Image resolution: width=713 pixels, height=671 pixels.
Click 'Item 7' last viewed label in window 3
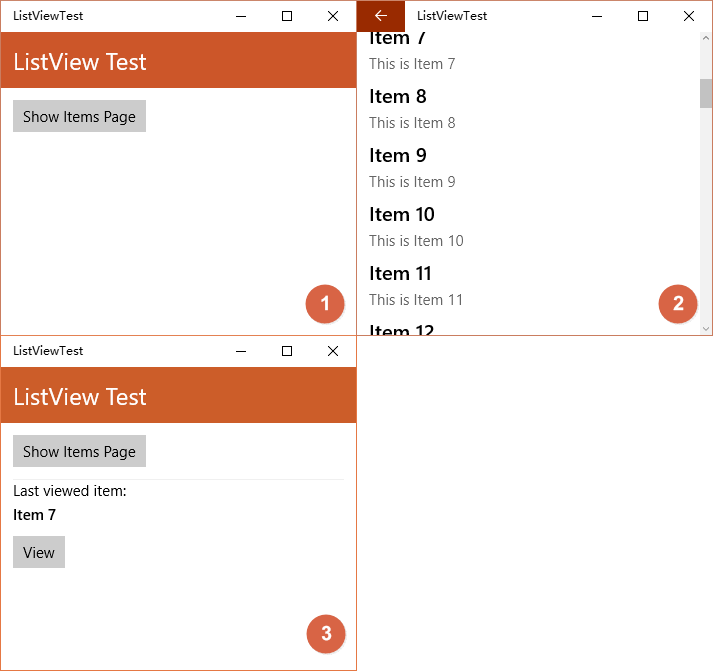tap(34, 515)
